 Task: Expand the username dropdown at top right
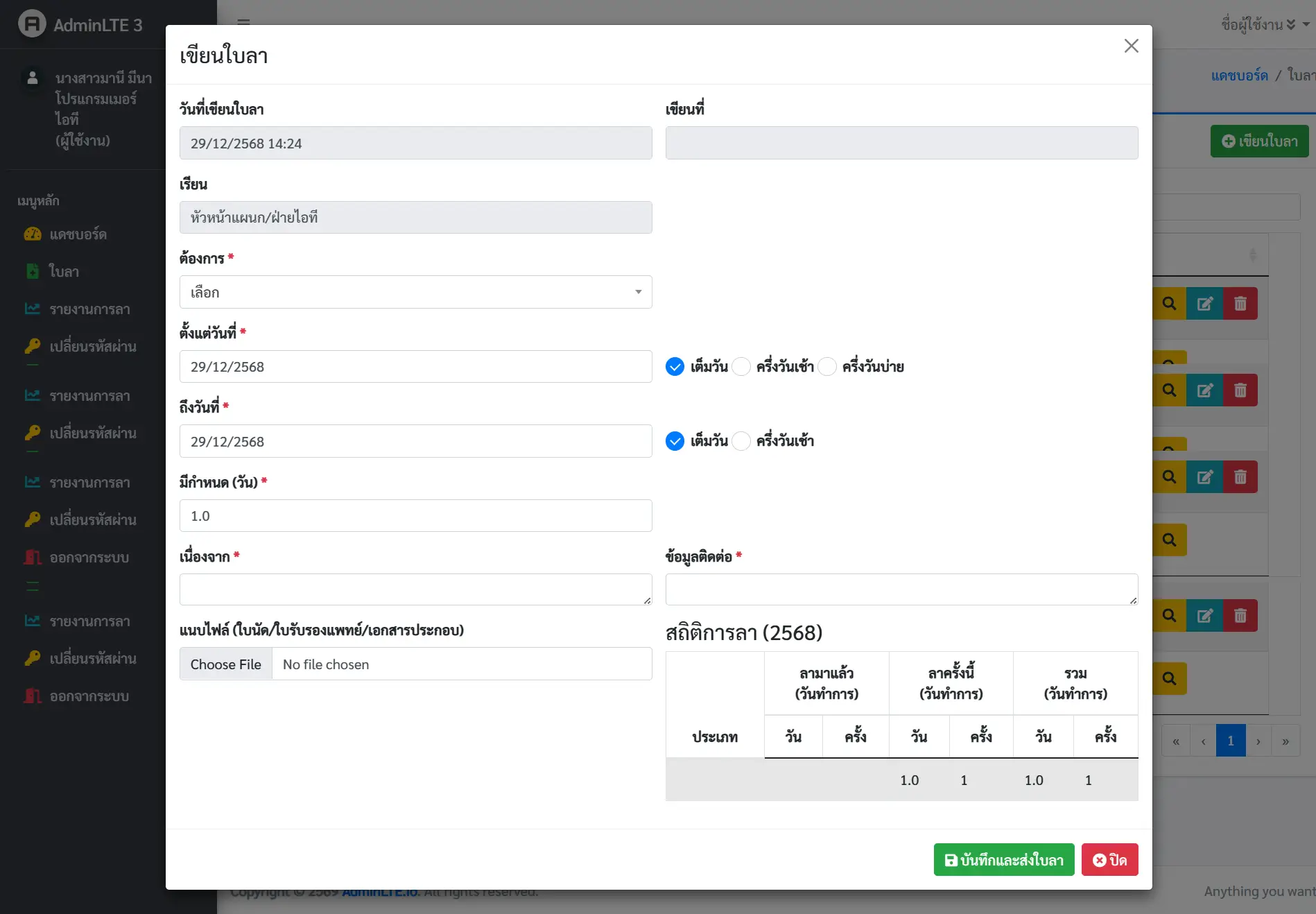1264,25
